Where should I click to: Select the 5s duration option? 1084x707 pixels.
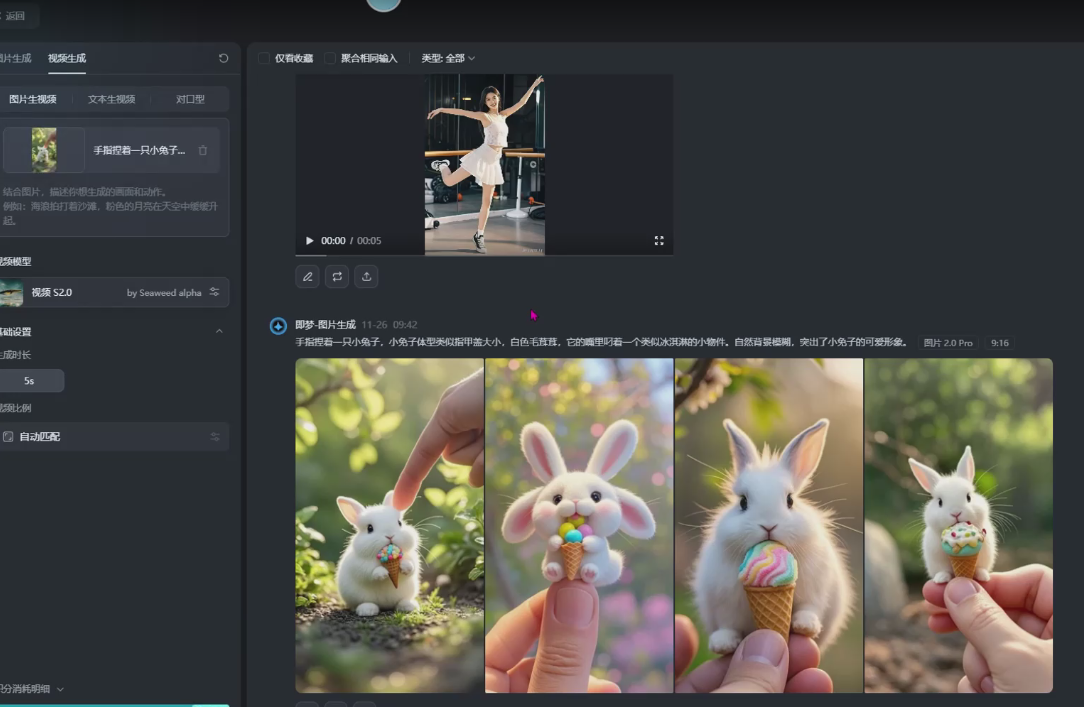click(x=30, y=381)
